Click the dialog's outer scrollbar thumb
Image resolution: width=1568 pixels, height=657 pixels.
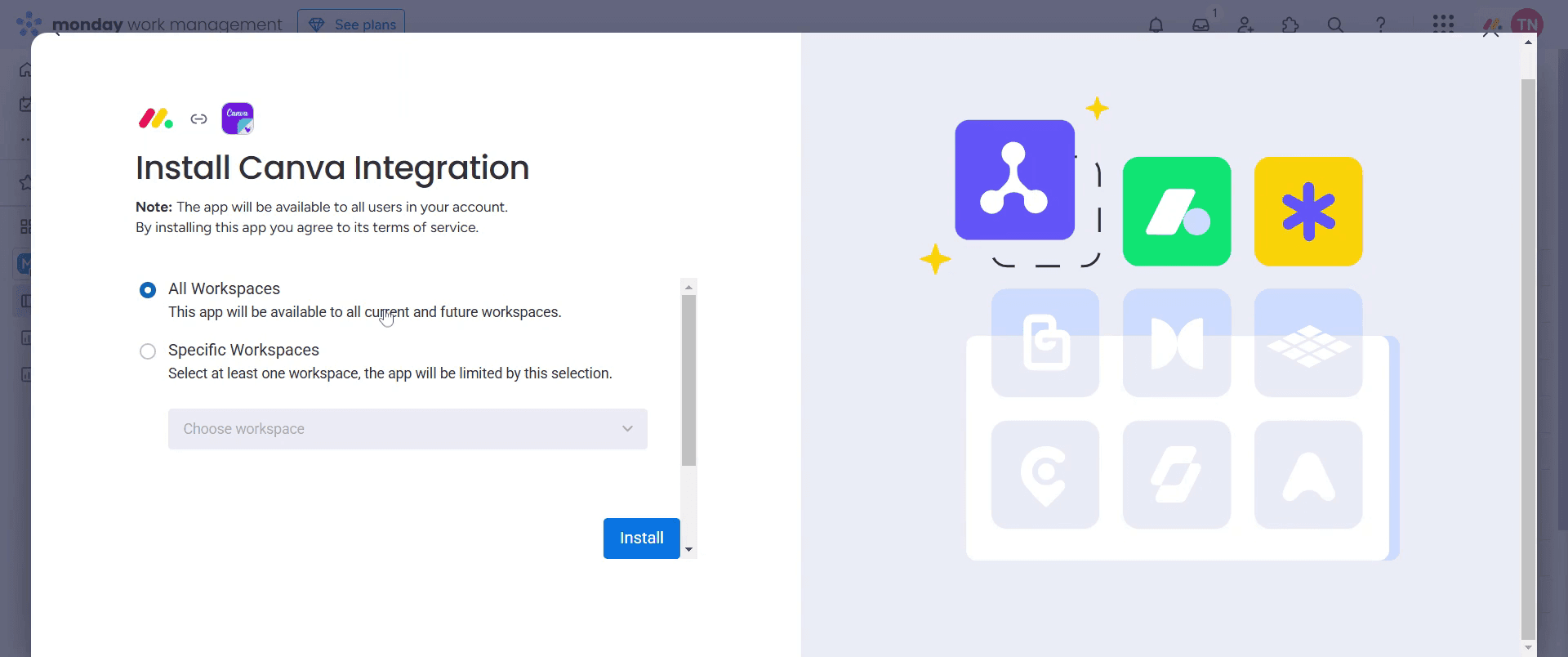tap(1528, 360)
